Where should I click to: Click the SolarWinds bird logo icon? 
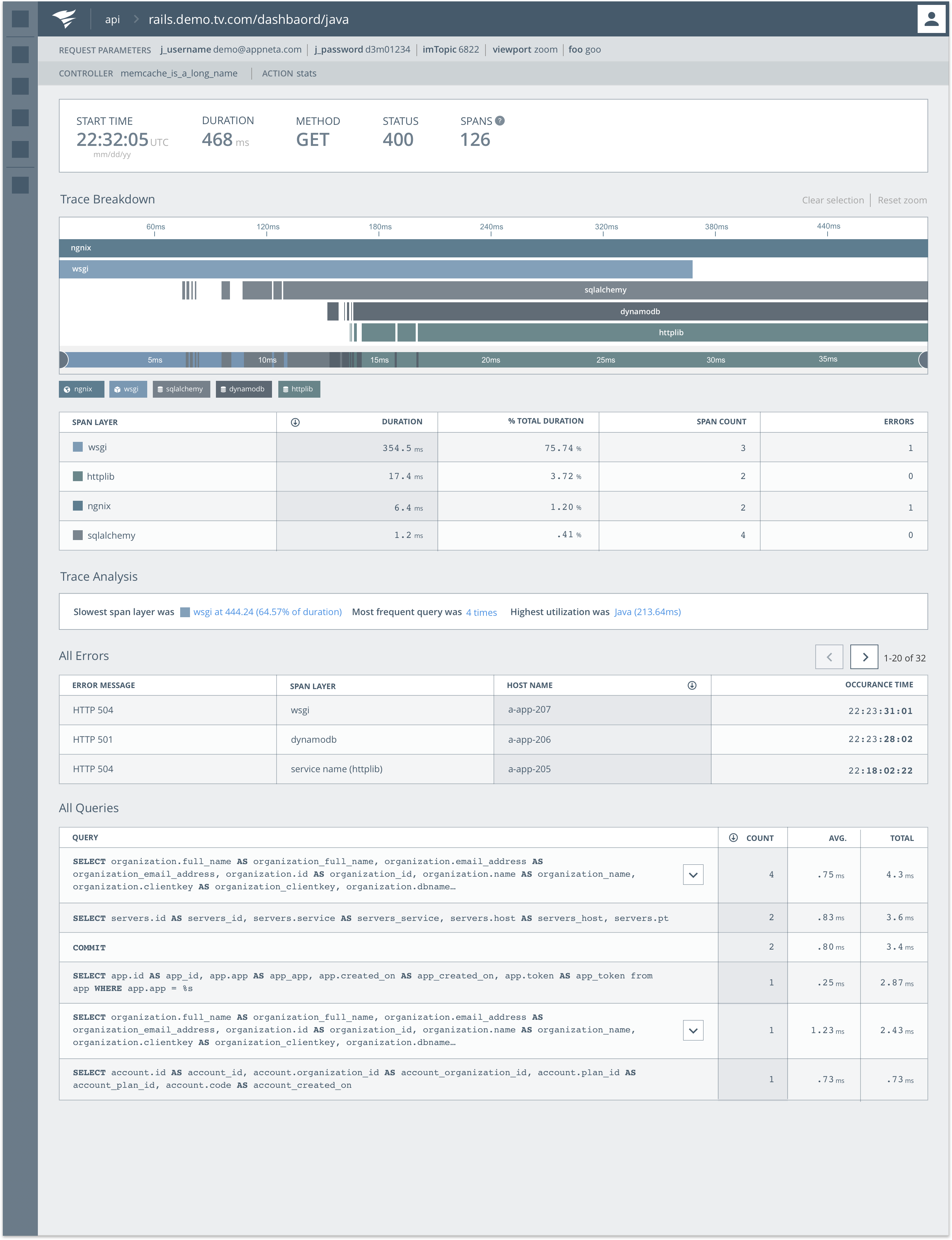click(64, 19)
